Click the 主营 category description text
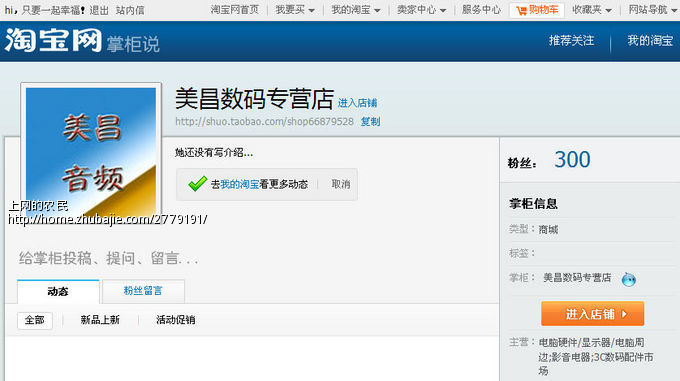680x381 pixels. pyautogui.click(x=596, y=357)
